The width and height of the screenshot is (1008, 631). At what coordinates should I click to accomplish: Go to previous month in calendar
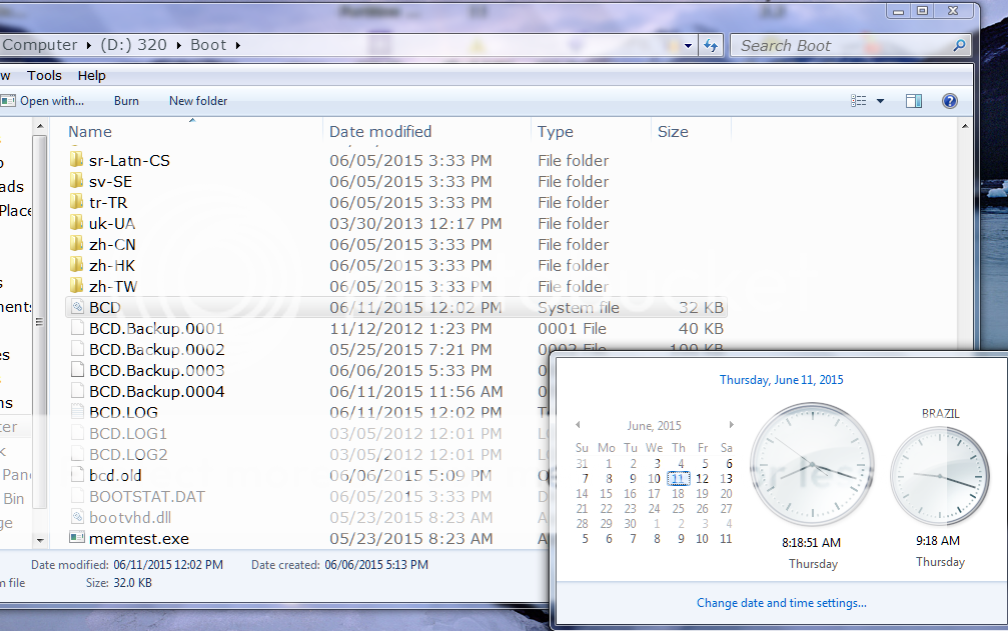[578, 425]
